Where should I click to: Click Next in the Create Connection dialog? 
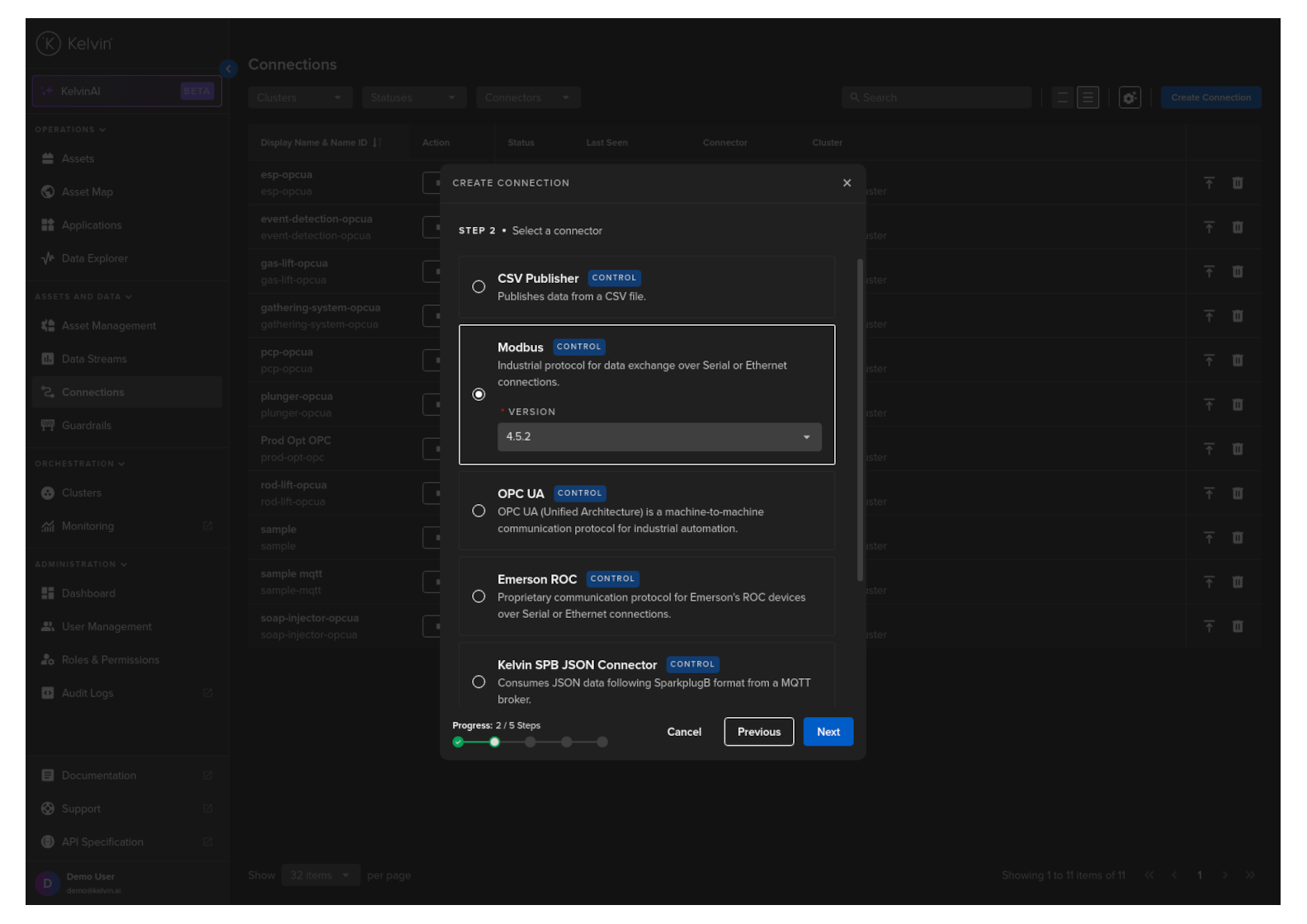(x=828, y=732)
